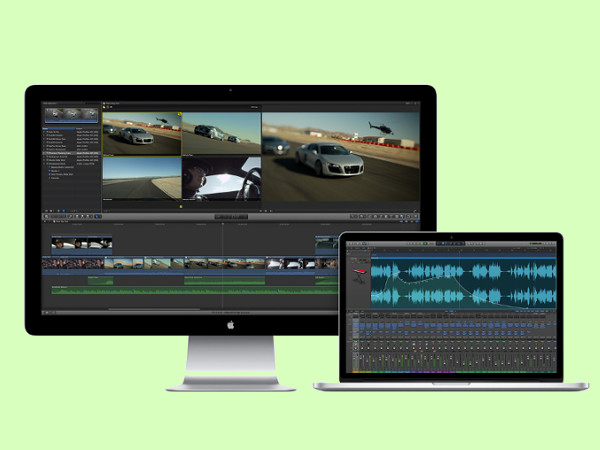Image resolution: width=600 pixels, height=450 pixels.
Task: Switch to the helmeted driver cockpit angle
Action: [222, 179]
